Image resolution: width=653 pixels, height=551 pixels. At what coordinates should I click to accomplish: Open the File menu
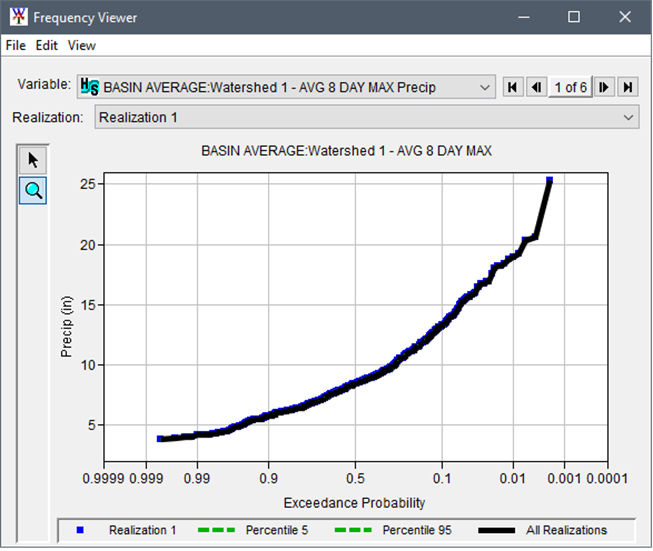pyautogui.click(x=16, y=45)
